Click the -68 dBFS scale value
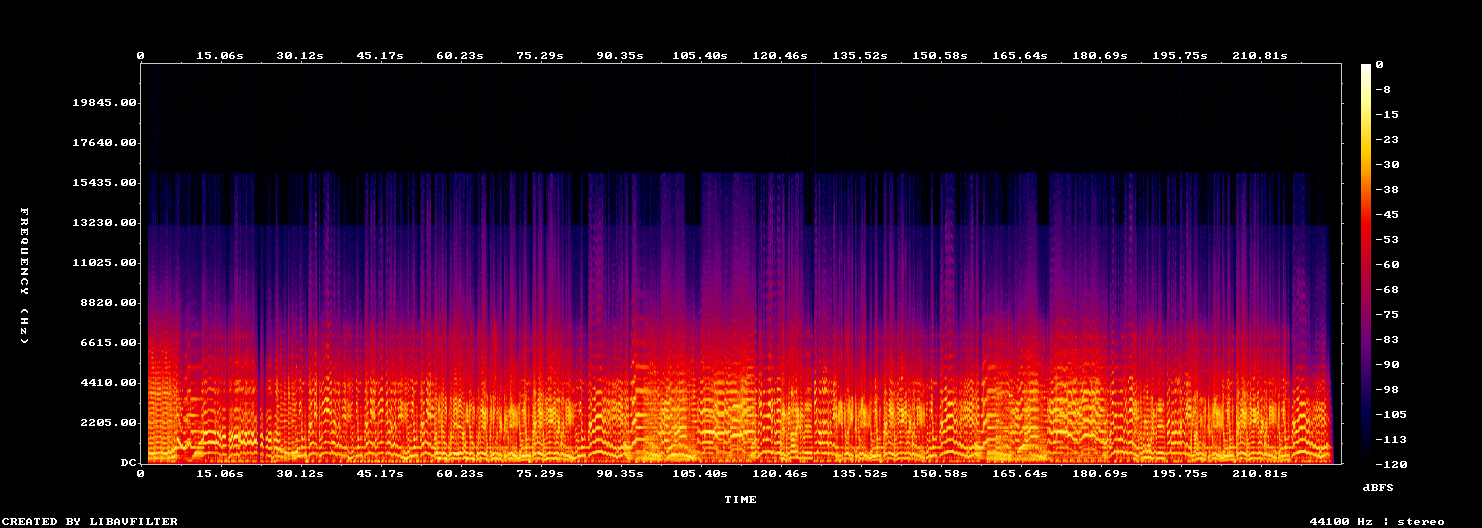Image resolution: width=1482 pixels, height=528 pixels. click(1387, 289)
